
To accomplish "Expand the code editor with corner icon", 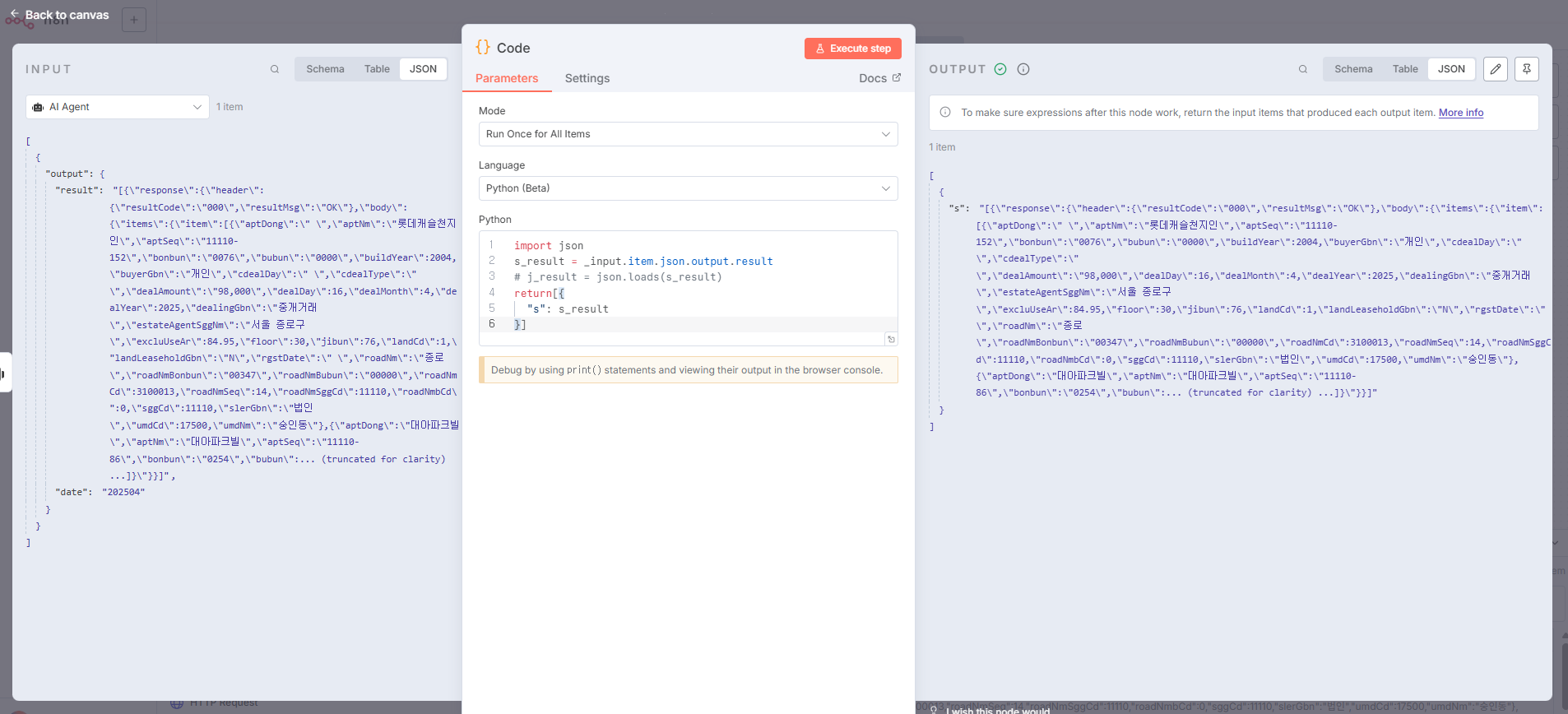I will coord(891,339).
